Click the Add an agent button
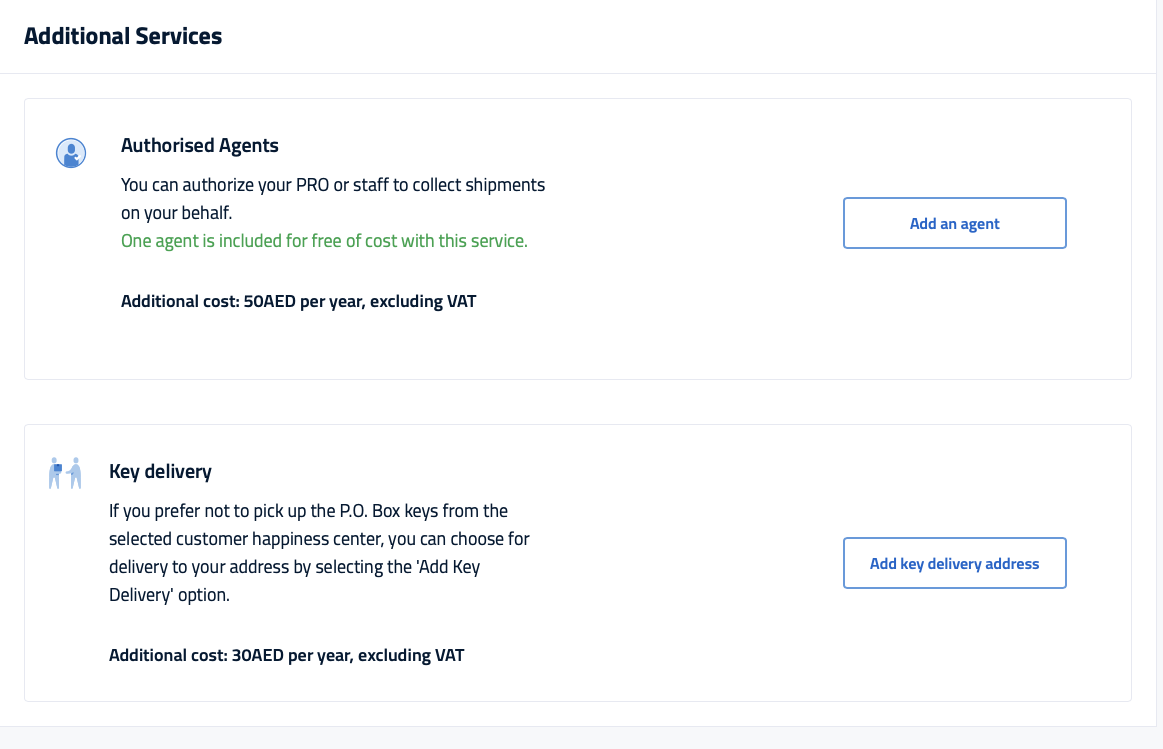1163x749 pixels. tap(955, 223)
